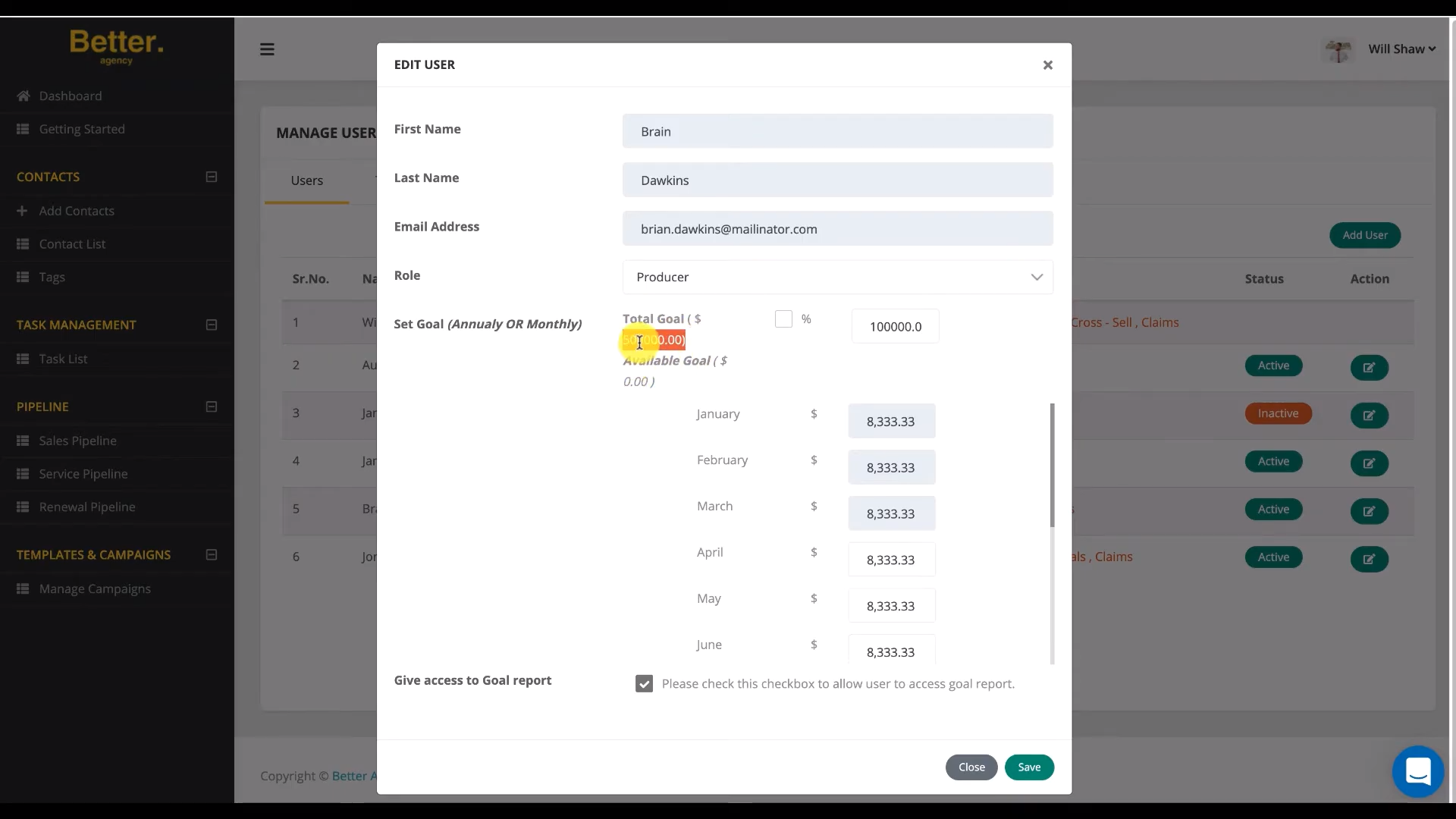Click the February goal amount field

(891, 467)
